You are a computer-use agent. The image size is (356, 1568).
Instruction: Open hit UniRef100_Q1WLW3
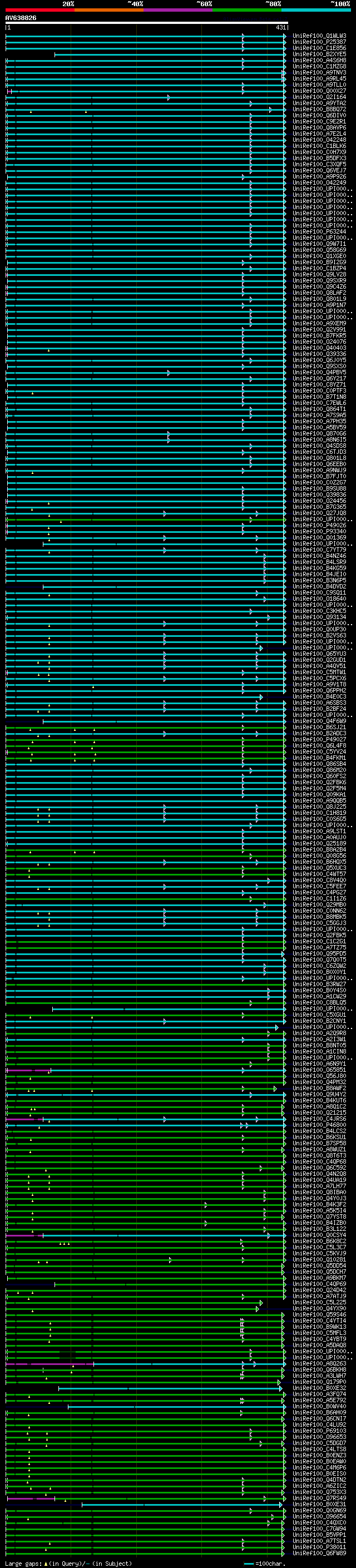click(319, 36)
